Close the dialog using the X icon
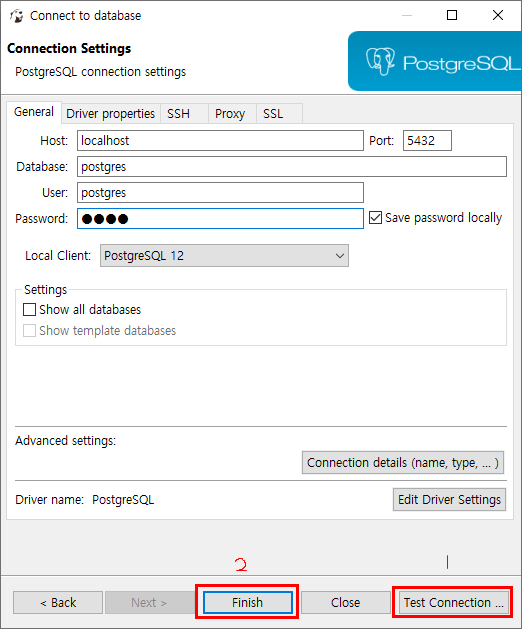Screen dimensions: 522x629 point(498,15)
